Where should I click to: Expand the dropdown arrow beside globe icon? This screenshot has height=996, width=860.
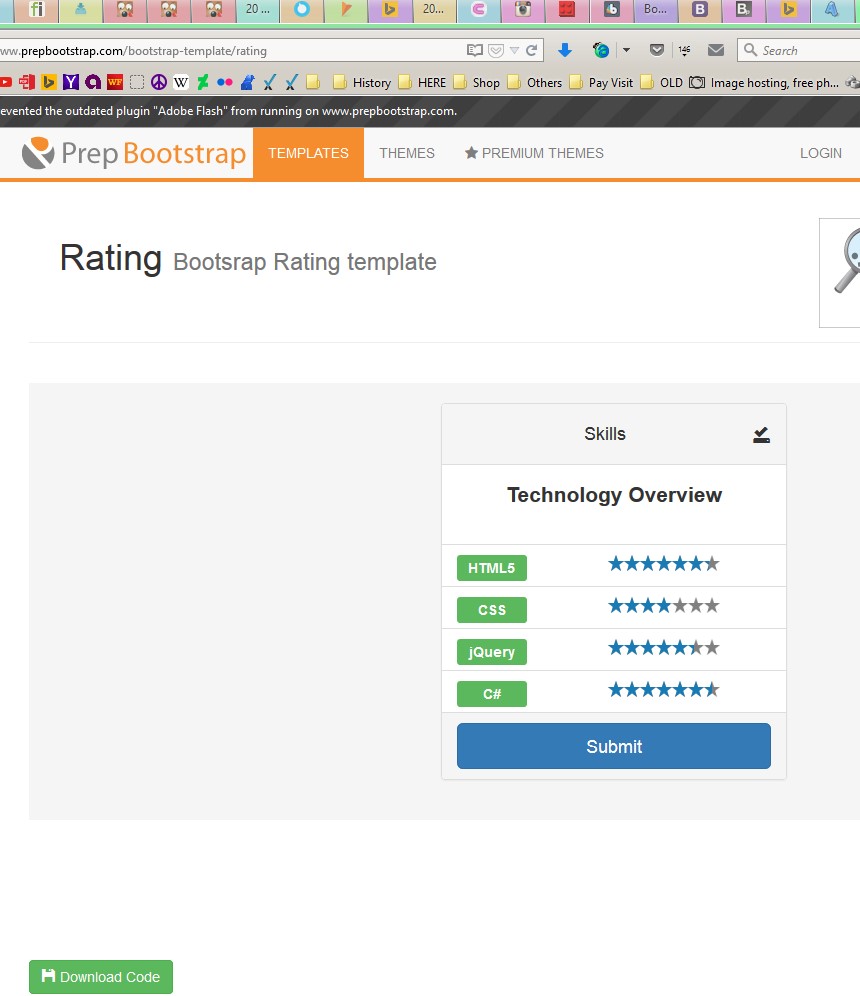(626, 50)
